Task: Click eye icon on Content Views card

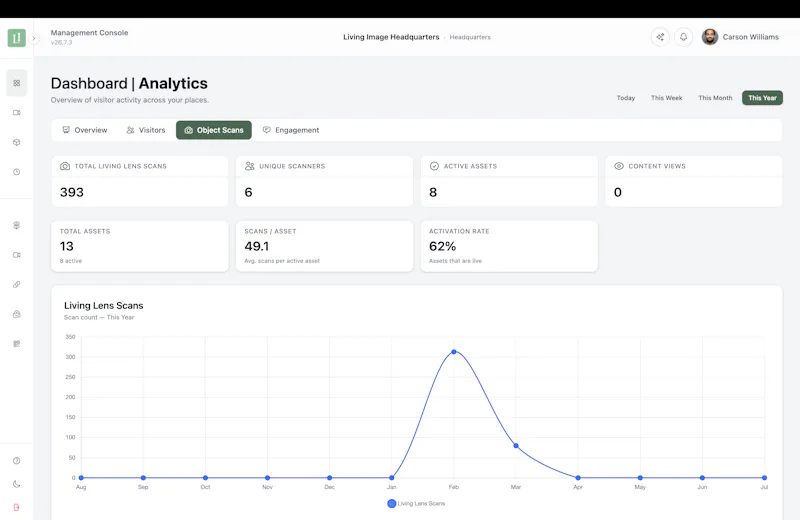Action: [x=619, y=166]
